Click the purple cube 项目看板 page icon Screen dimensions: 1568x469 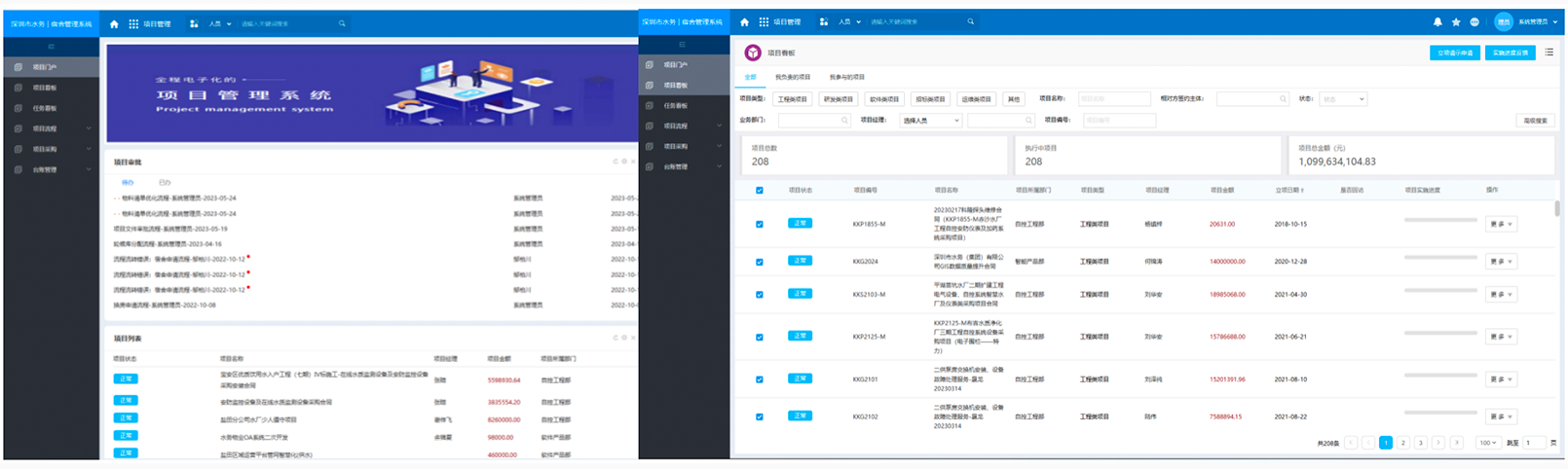(753, 53)
